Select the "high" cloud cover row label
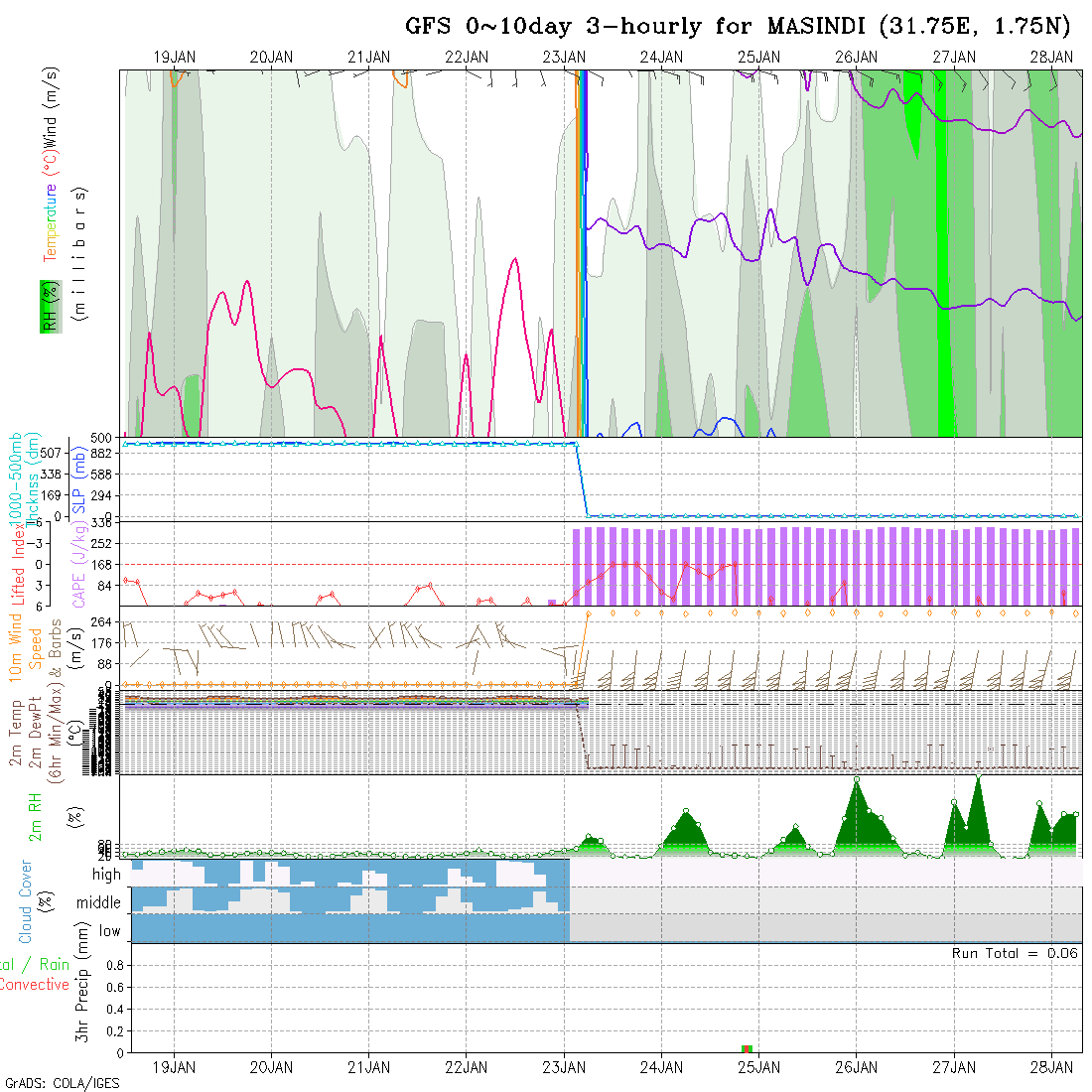Viewport: 1092px width, 1092px height. click(106, 875)
